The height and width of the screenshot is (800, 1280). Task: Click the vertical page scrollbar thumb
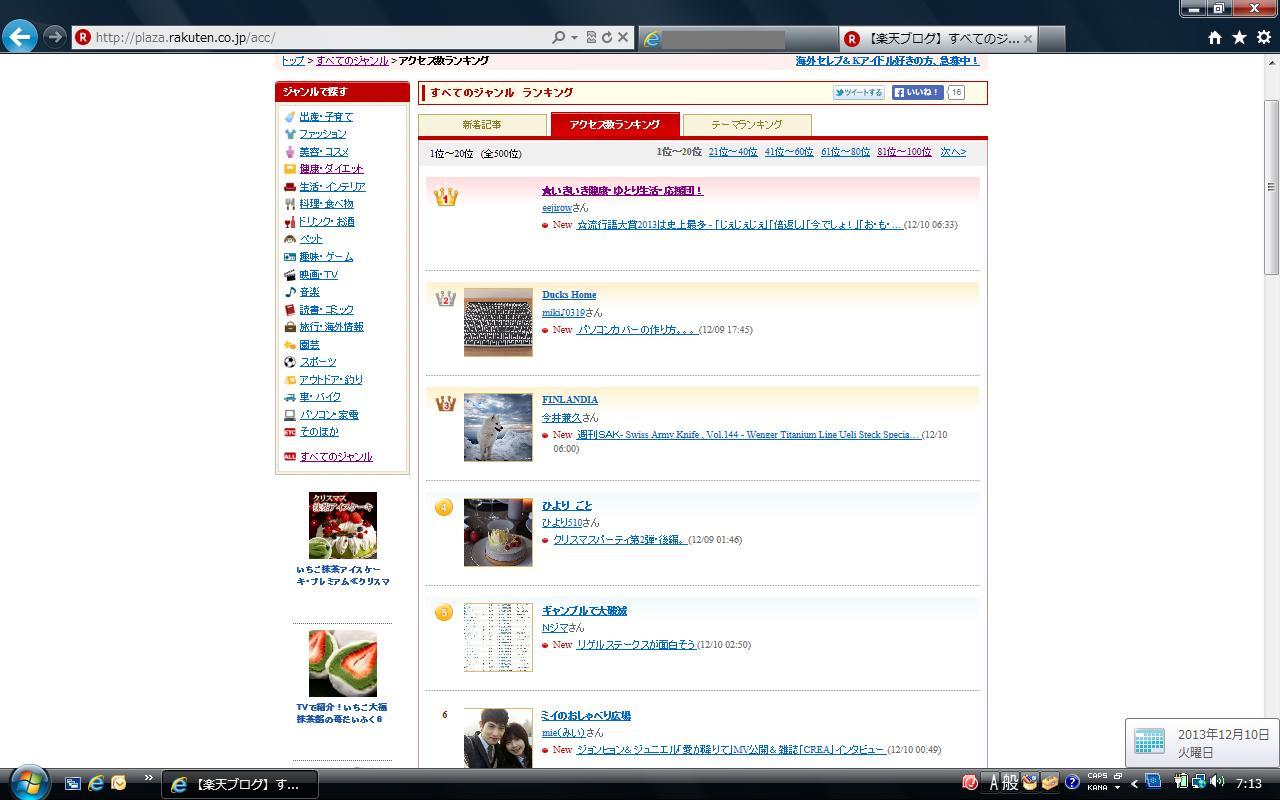pyautogui.click(x=1271, y=186)
